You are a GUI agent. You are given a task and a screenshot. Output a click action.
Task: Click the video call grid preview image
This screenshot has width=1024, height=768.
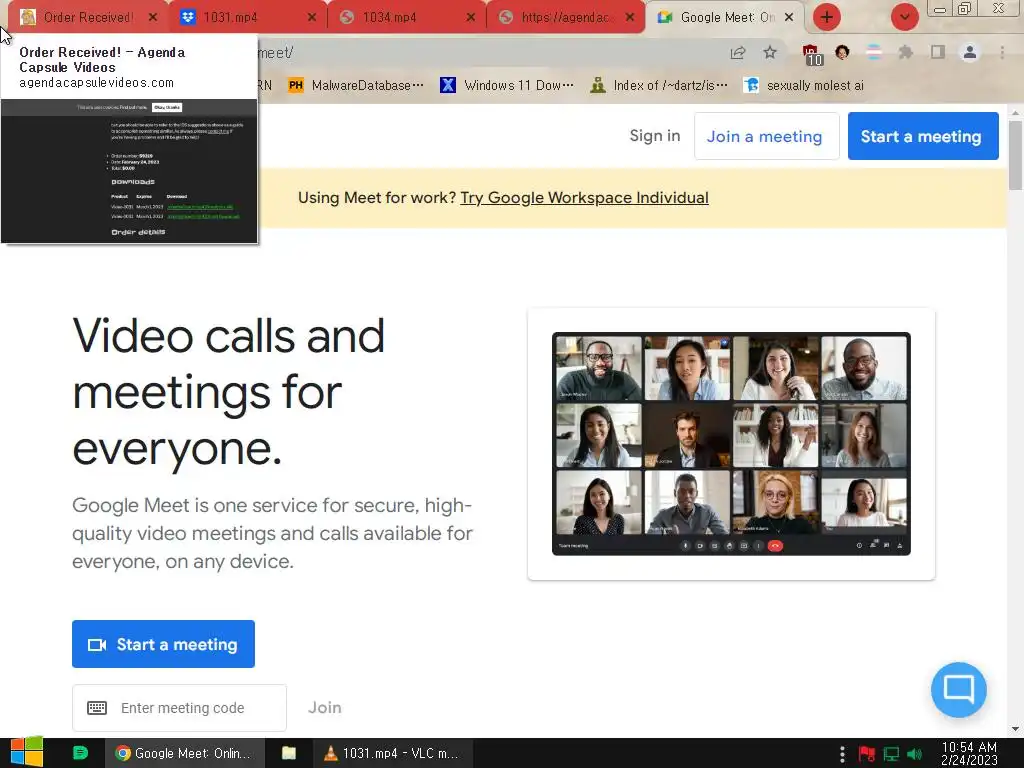coord(731,443)
